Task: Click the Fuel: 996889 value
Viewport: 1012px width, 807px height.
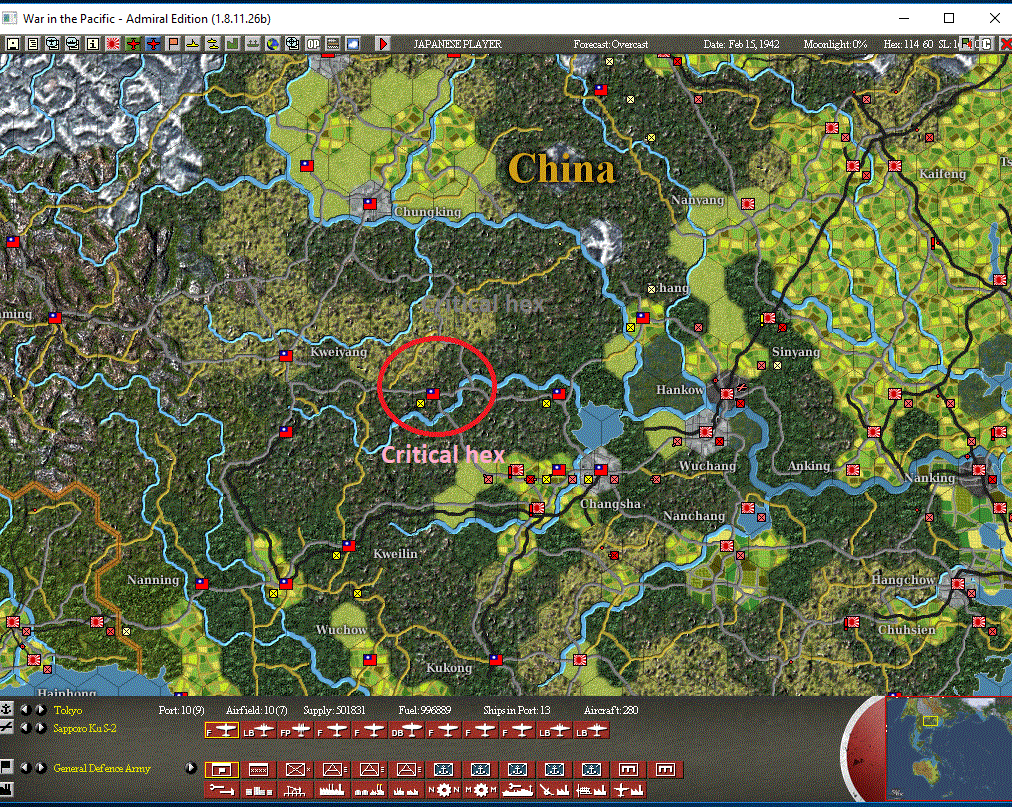Action: point(425,710)
